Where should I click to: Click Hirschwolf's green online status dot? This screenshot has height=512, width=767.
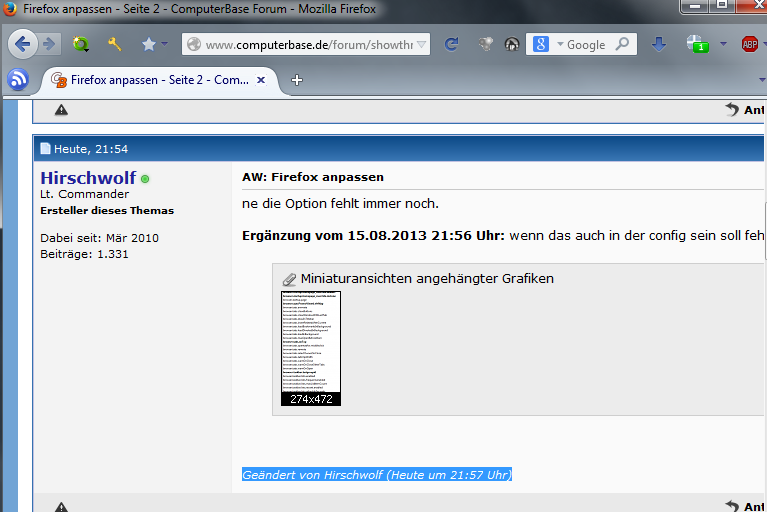click(x=145, y=179)
